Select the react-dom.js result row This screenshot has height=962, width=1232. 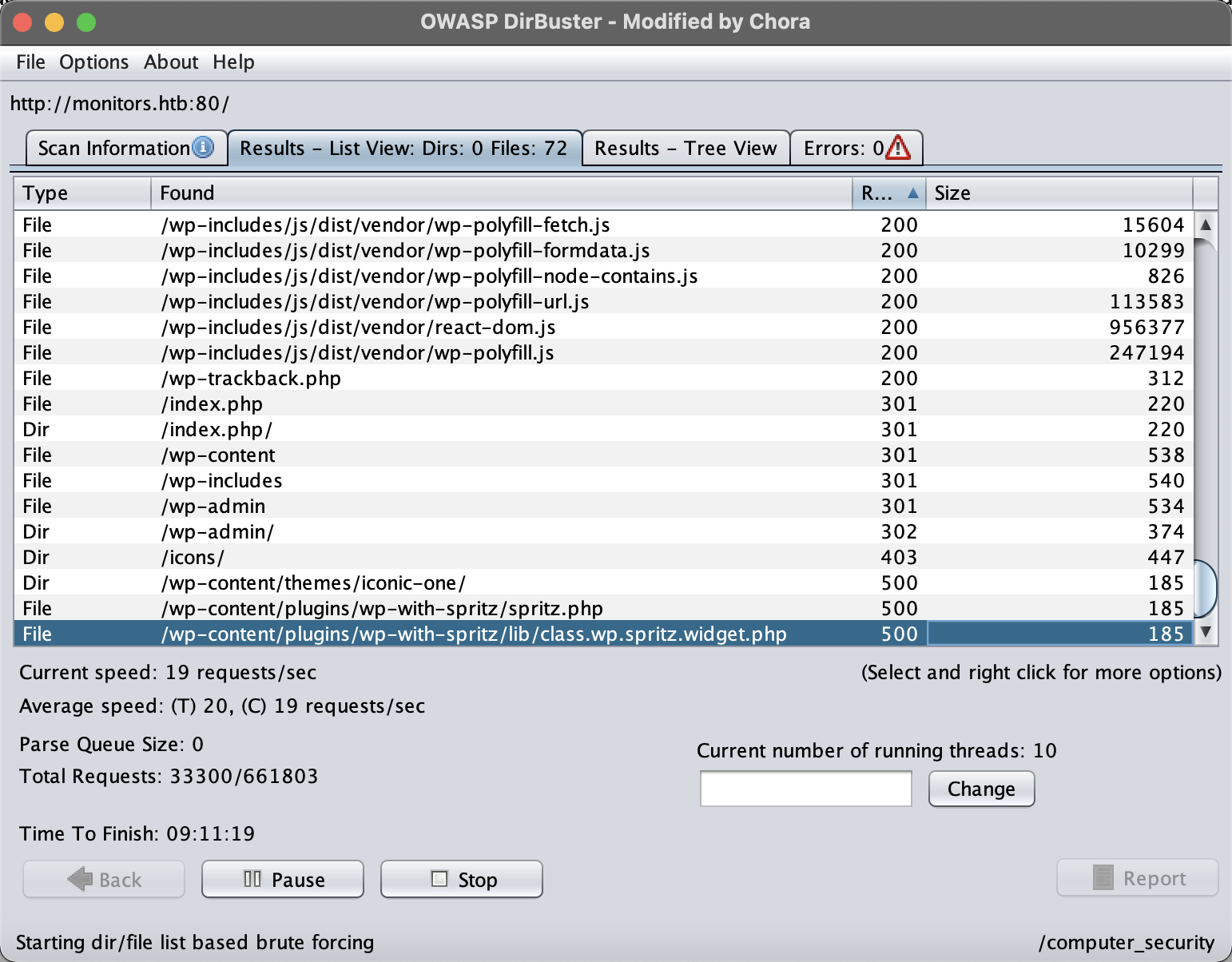tap(603, 327)
